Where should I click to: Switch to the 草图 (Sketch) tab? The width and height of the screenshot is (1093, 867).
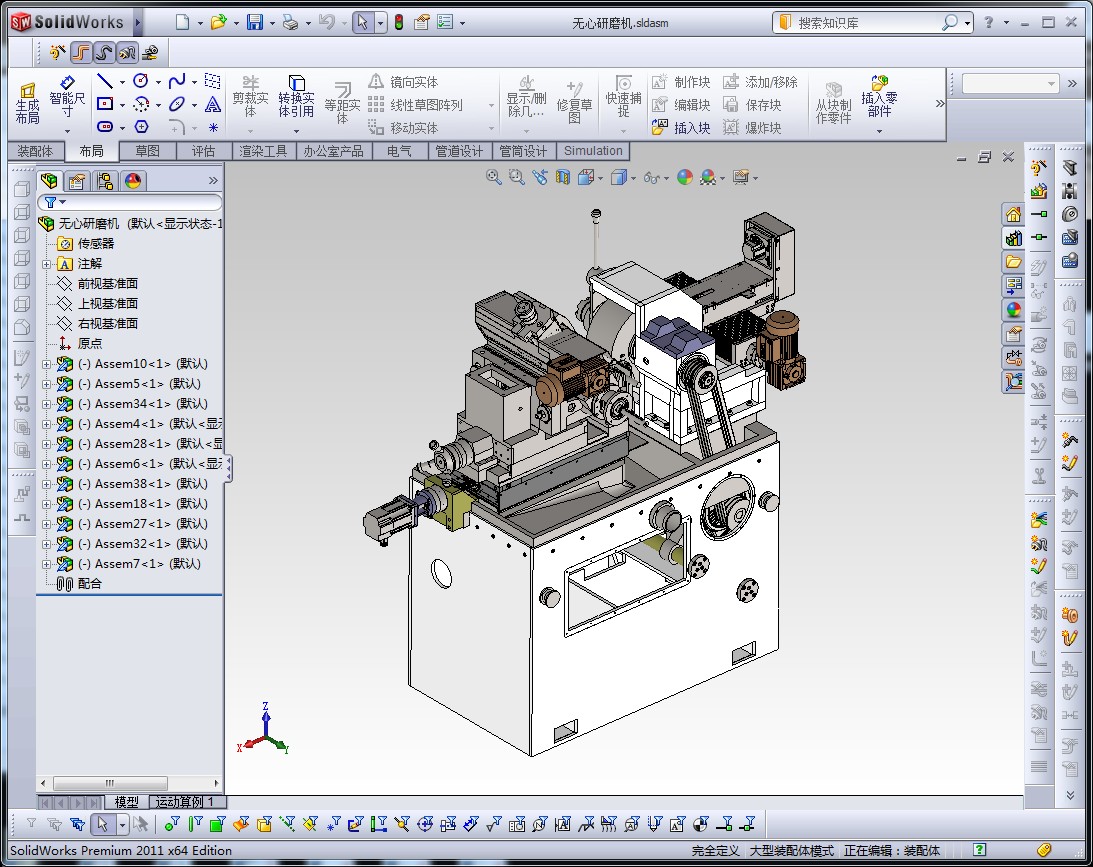[x=147, y=151]
